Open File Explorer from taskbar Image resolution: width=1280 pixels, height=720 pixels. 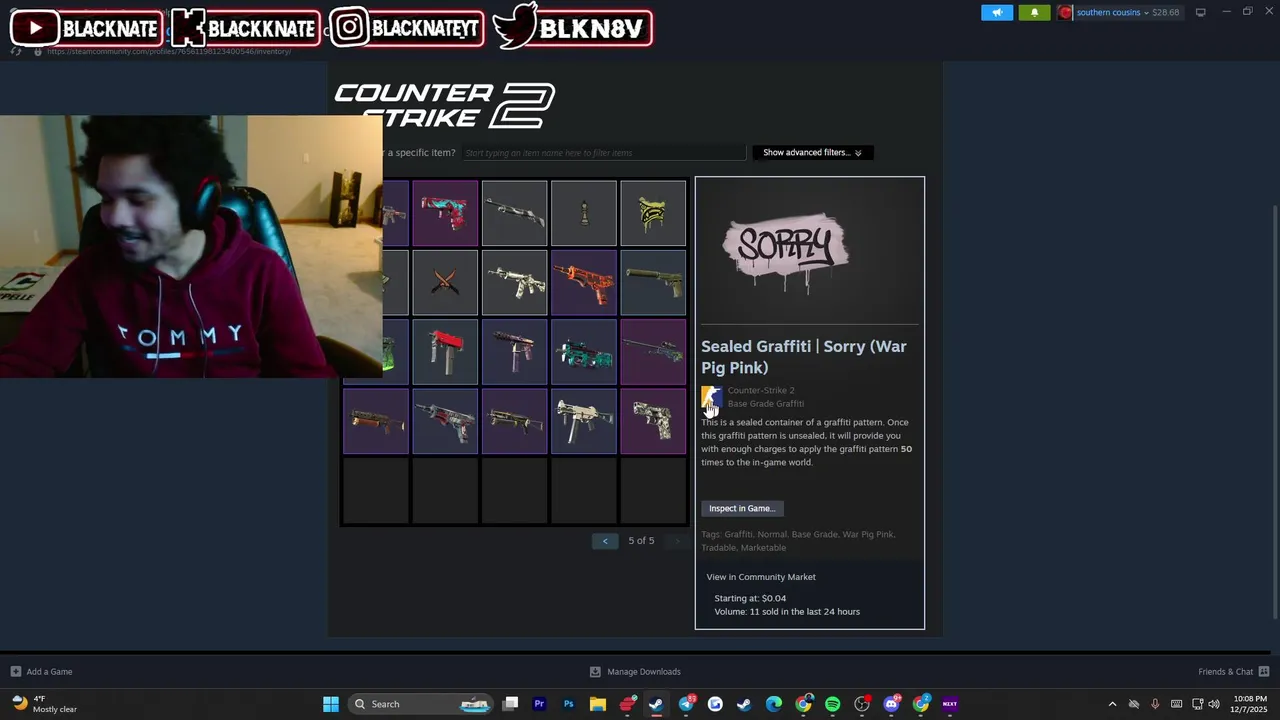[x=597, y=704]
